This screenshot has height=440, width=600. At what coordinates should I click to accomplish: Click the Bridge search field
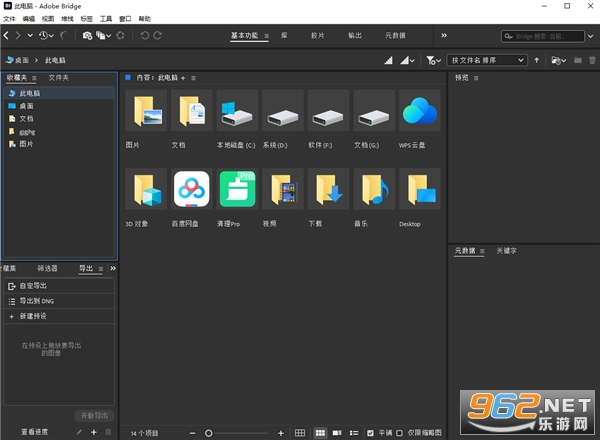point(543,36)
